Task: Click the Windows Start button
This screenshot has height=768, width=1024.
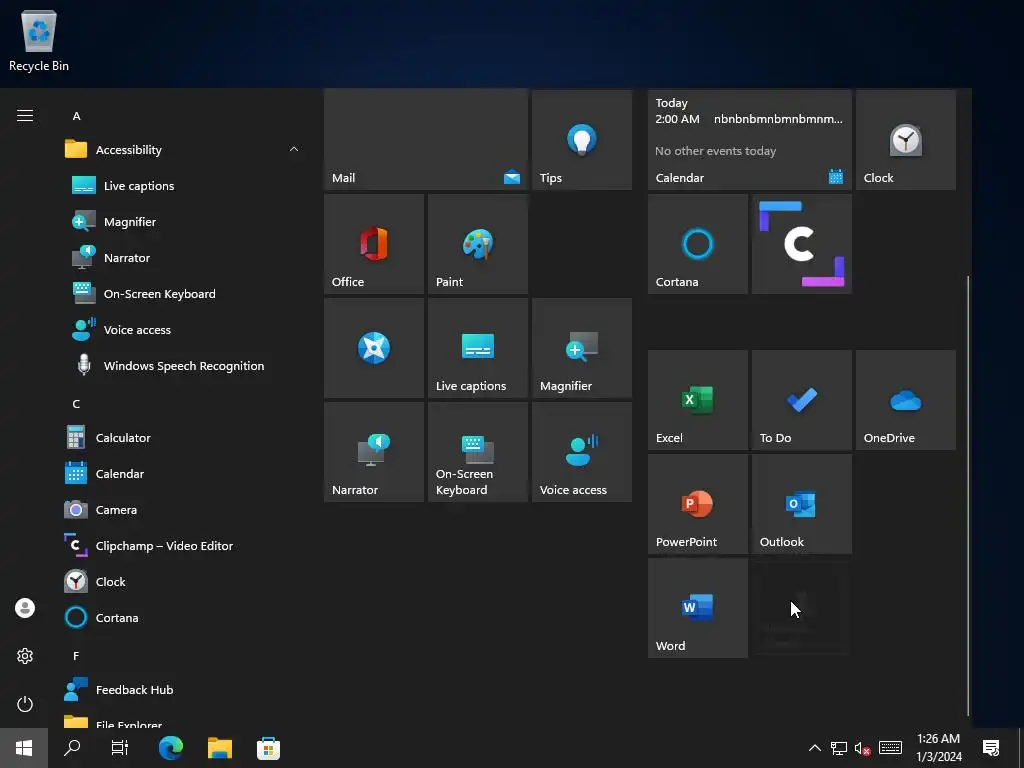Action: tap(24, 748)
